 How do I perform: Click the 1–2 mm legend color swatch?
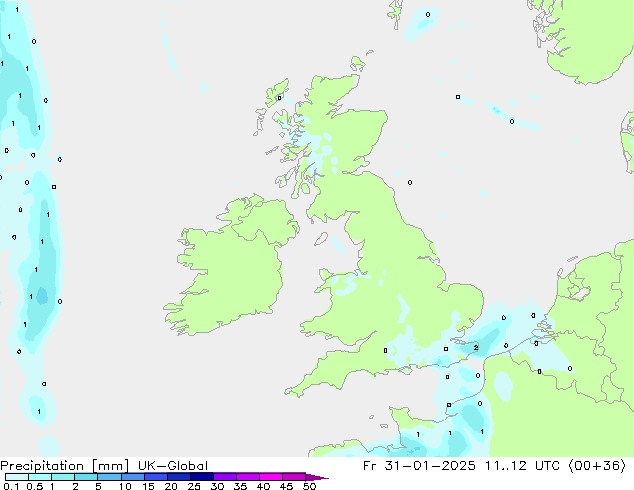click(63, 477)
